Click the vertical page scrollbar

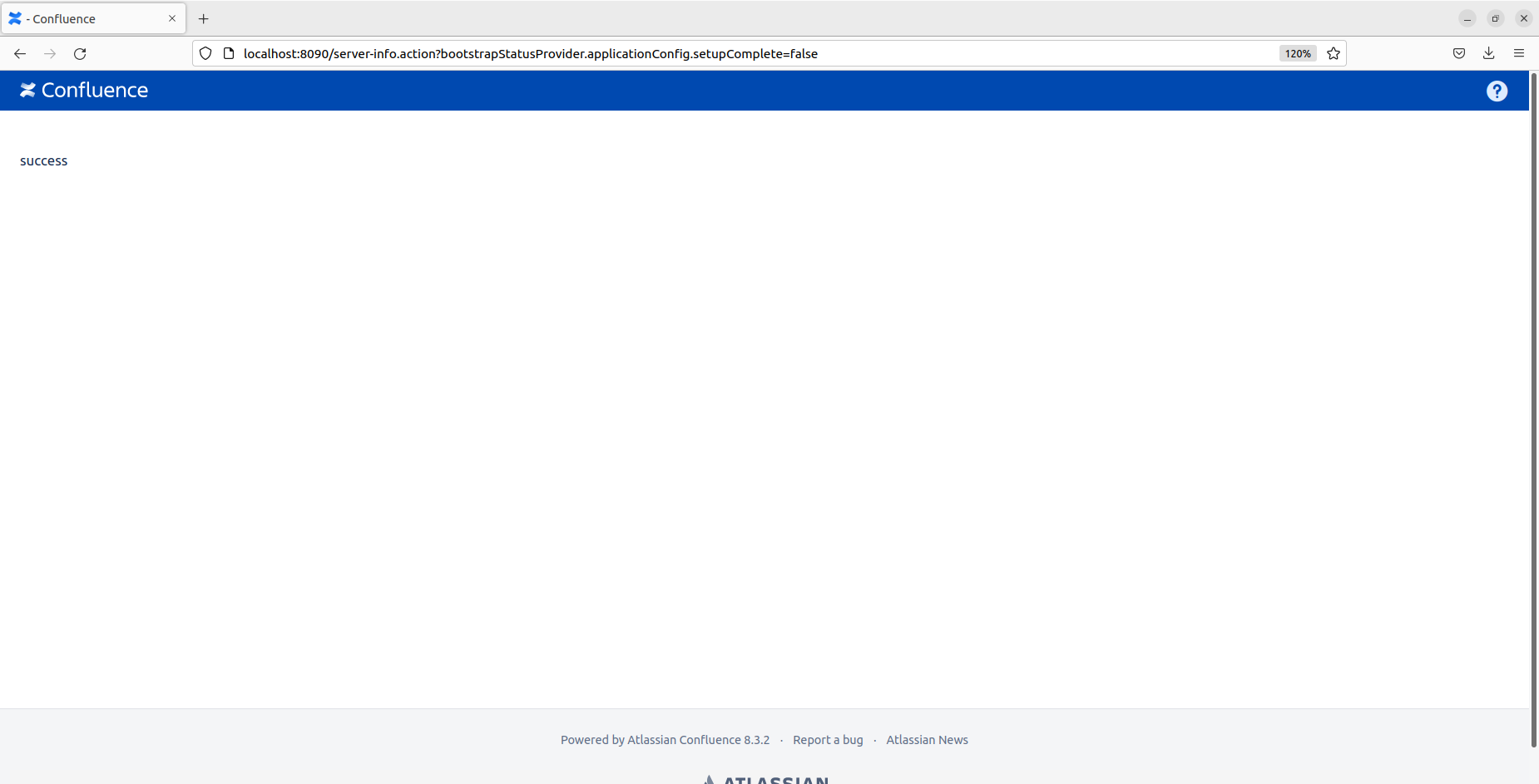coord(1533,333)
